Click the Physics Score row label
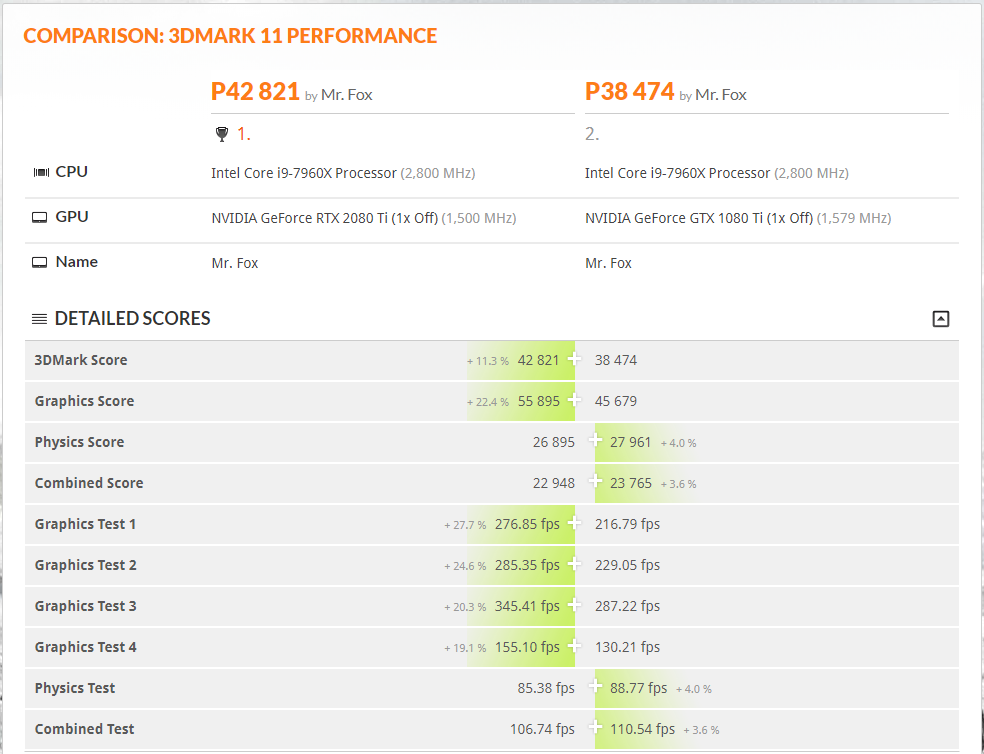Image resolution: width=984 pixels, height=754 pixels. (79, 442)
